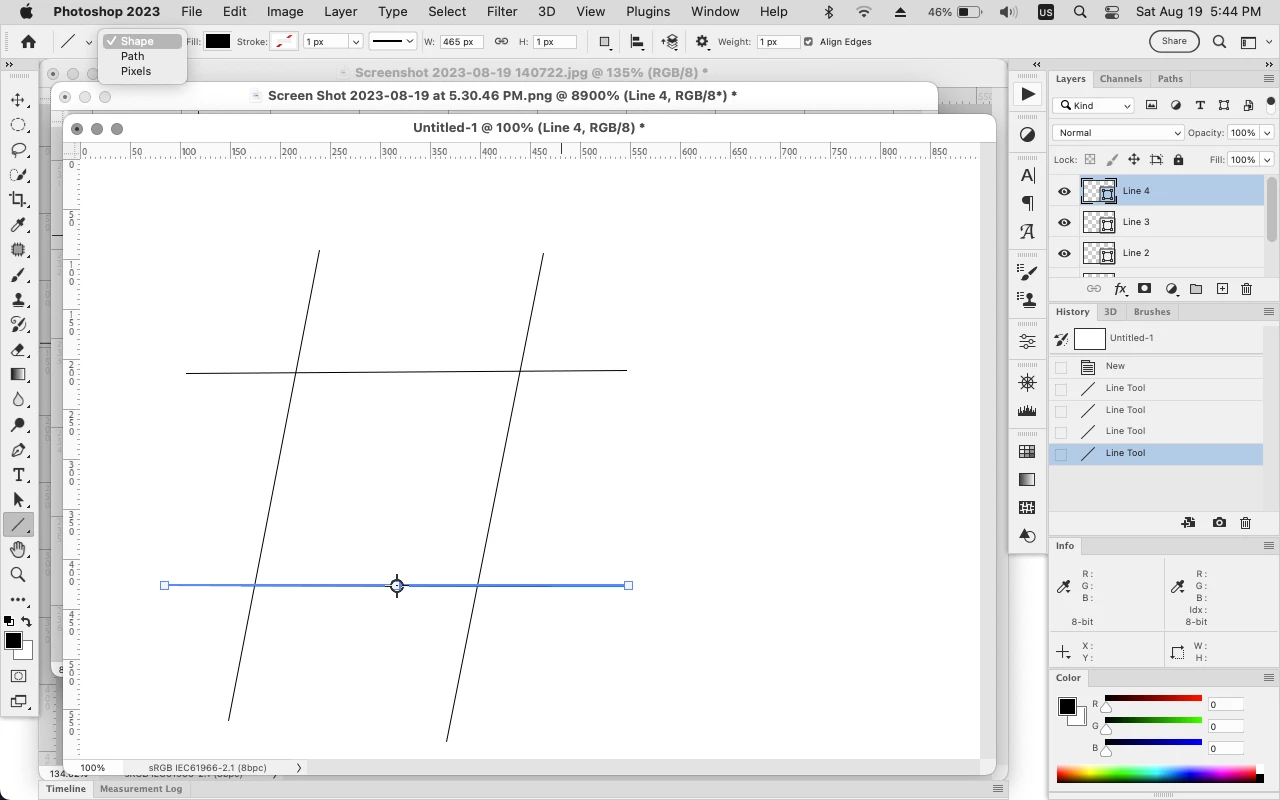Toggle link between width and height

[502, 42]
